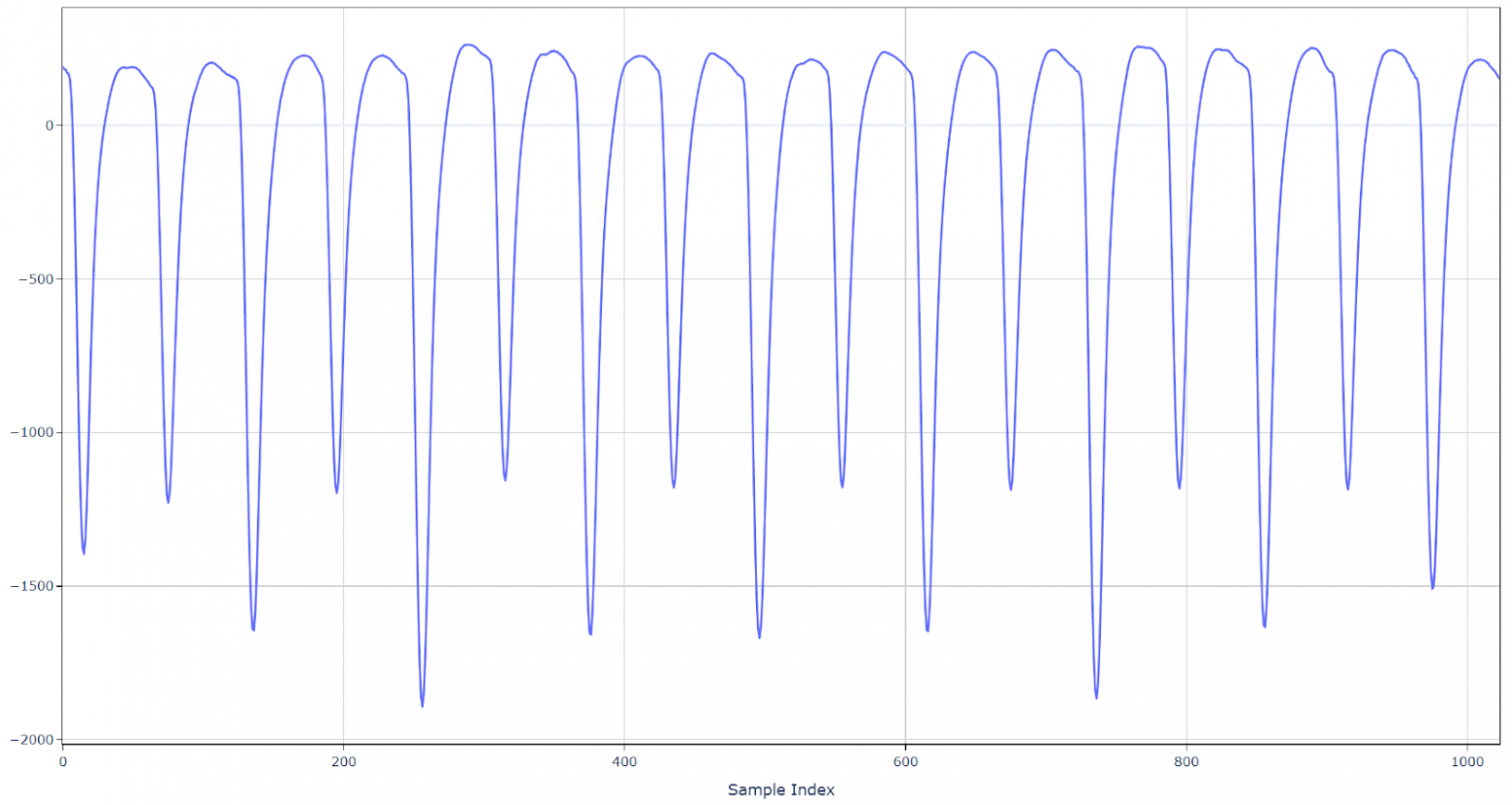The image size is (1512, 805).
Task: Pick the last trough near sample 975
Action: click(x=1433, y=588)
